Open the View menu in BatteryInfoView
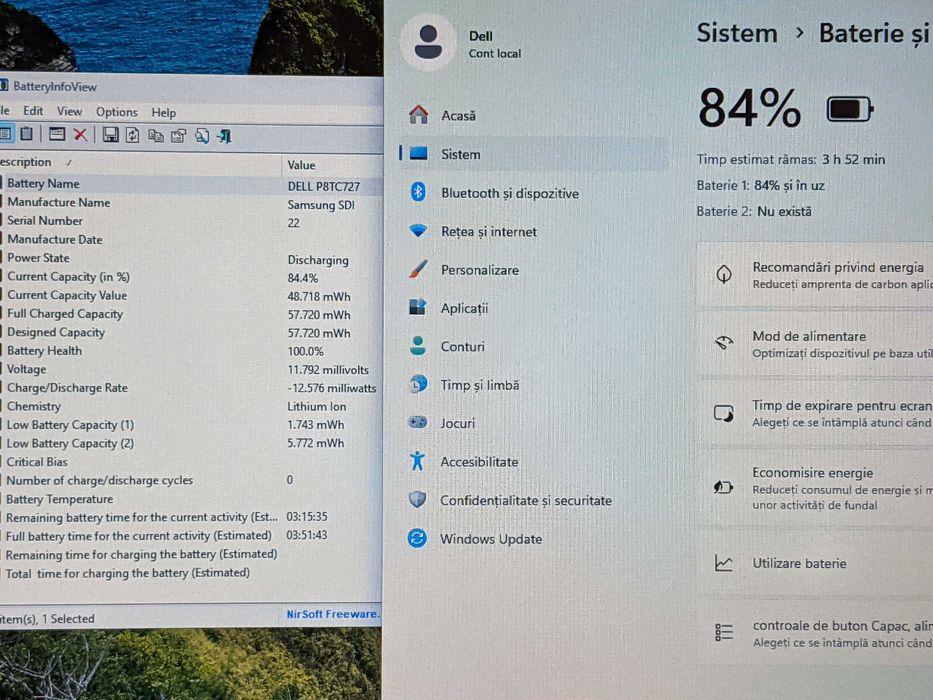933x700 pixels. click(x=70, y=112)
